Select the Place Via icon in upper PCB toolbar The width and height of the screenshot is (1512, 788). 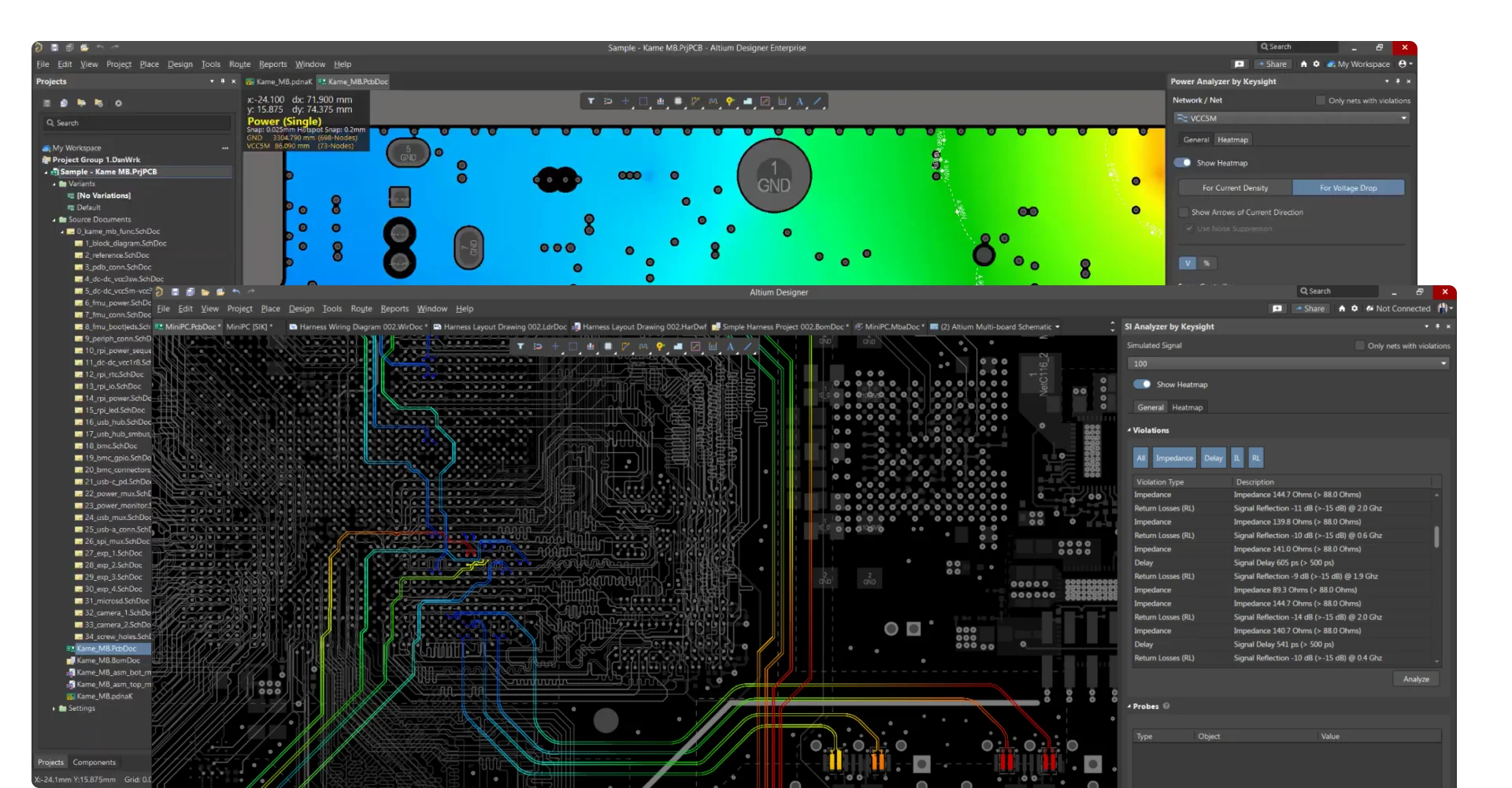tap(730, 101)
